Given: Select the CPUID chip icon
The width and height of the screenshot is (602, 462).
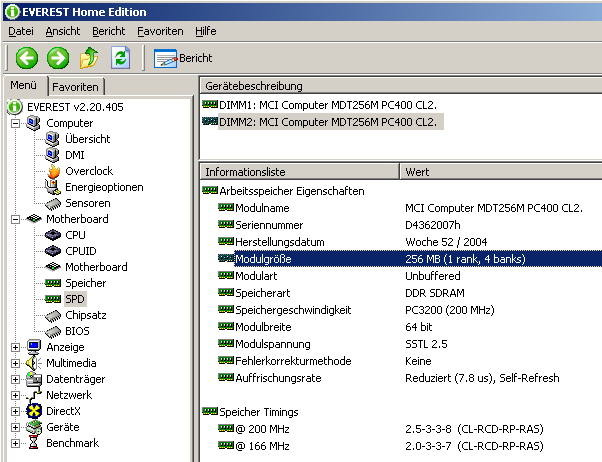Looking at the screenshot, I should [x=53, y=251].
